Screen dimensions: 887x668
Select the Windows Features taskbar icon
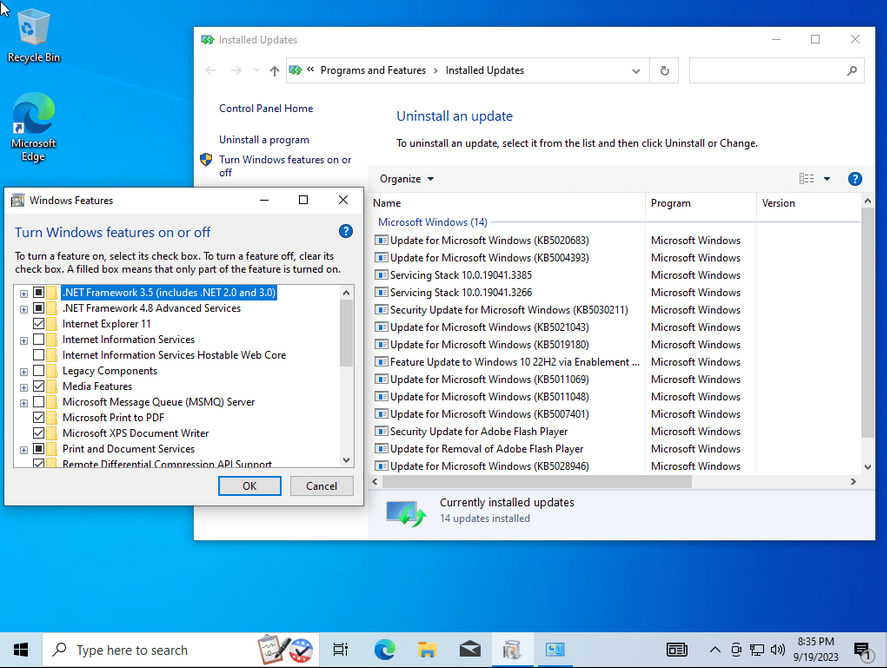tap(512, 650)
